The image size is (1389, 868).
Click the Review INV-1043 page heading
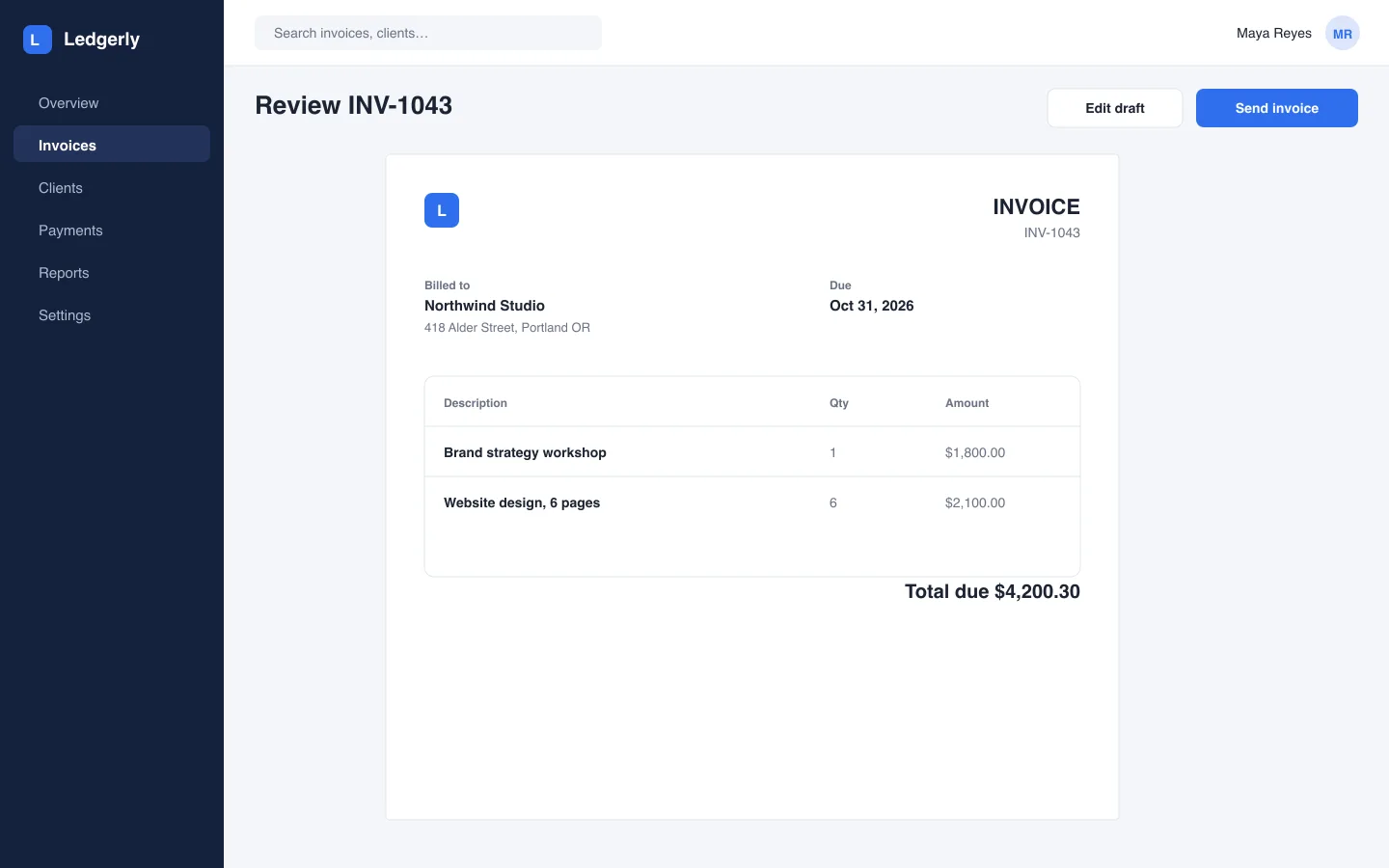354,105
